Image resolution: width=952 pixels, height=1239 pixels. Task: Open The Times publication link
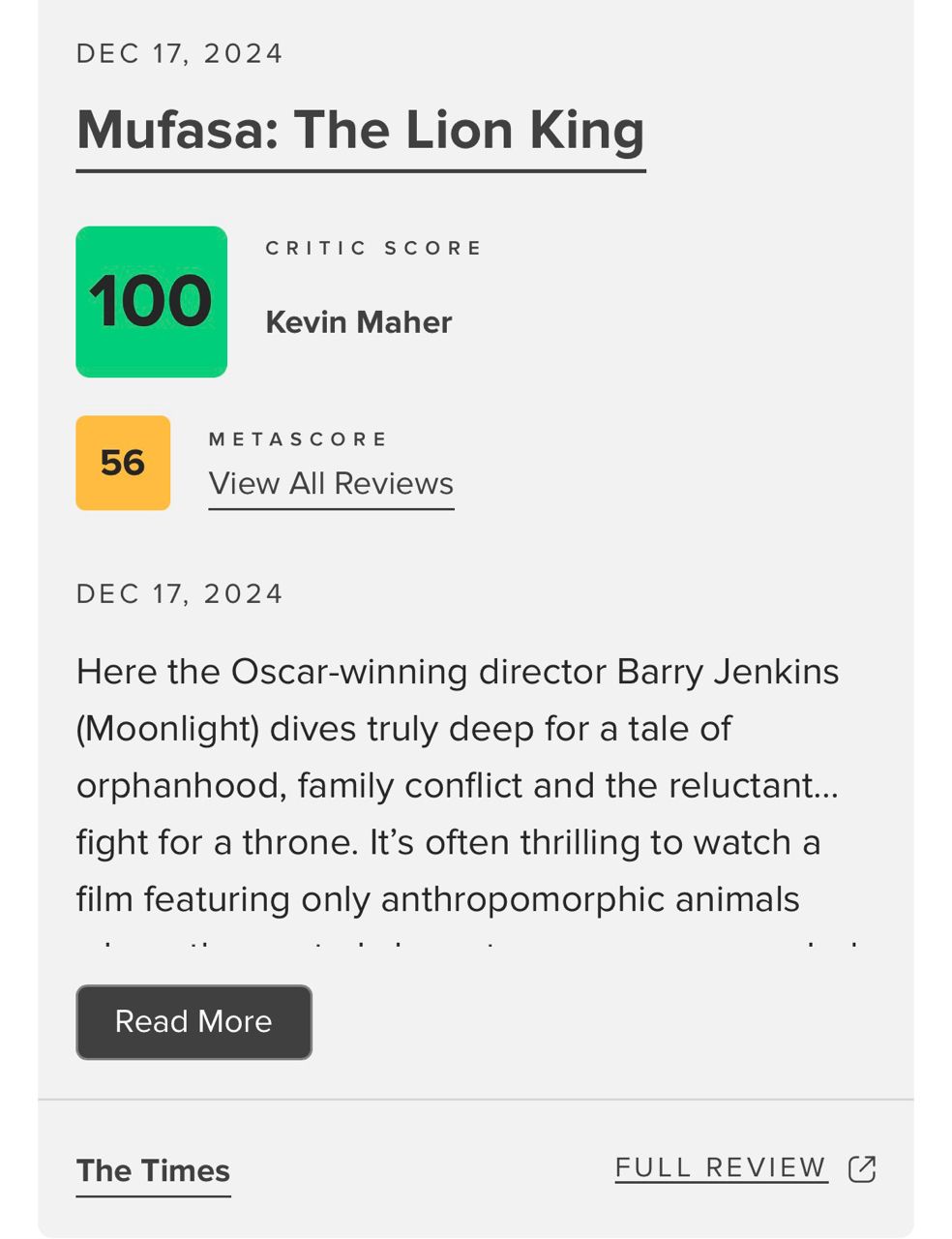tap(153, 1170)
